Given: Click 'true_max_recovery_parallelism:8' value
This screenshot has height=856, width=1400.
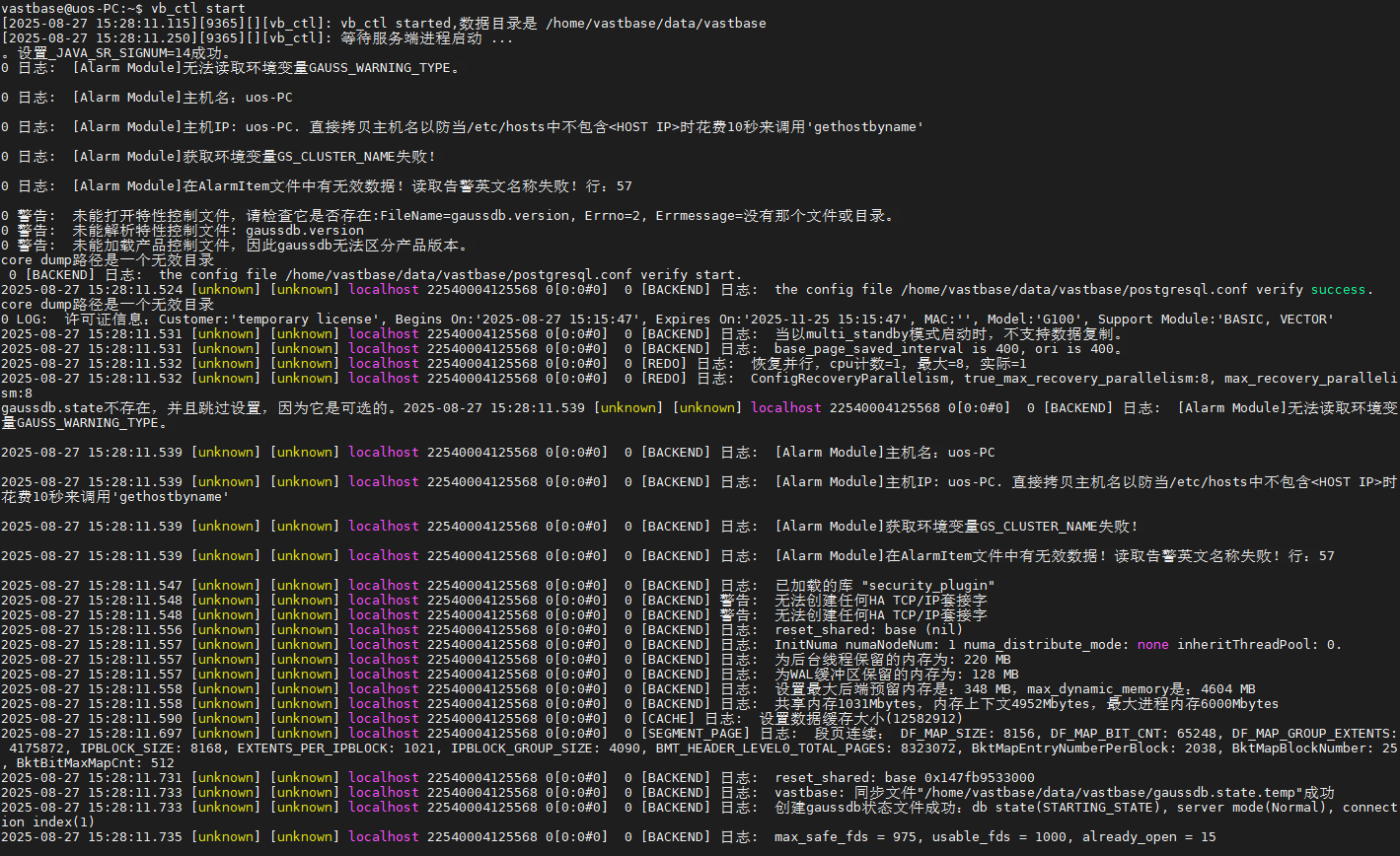Looking at the screenshot, I should click(1086, 378).
